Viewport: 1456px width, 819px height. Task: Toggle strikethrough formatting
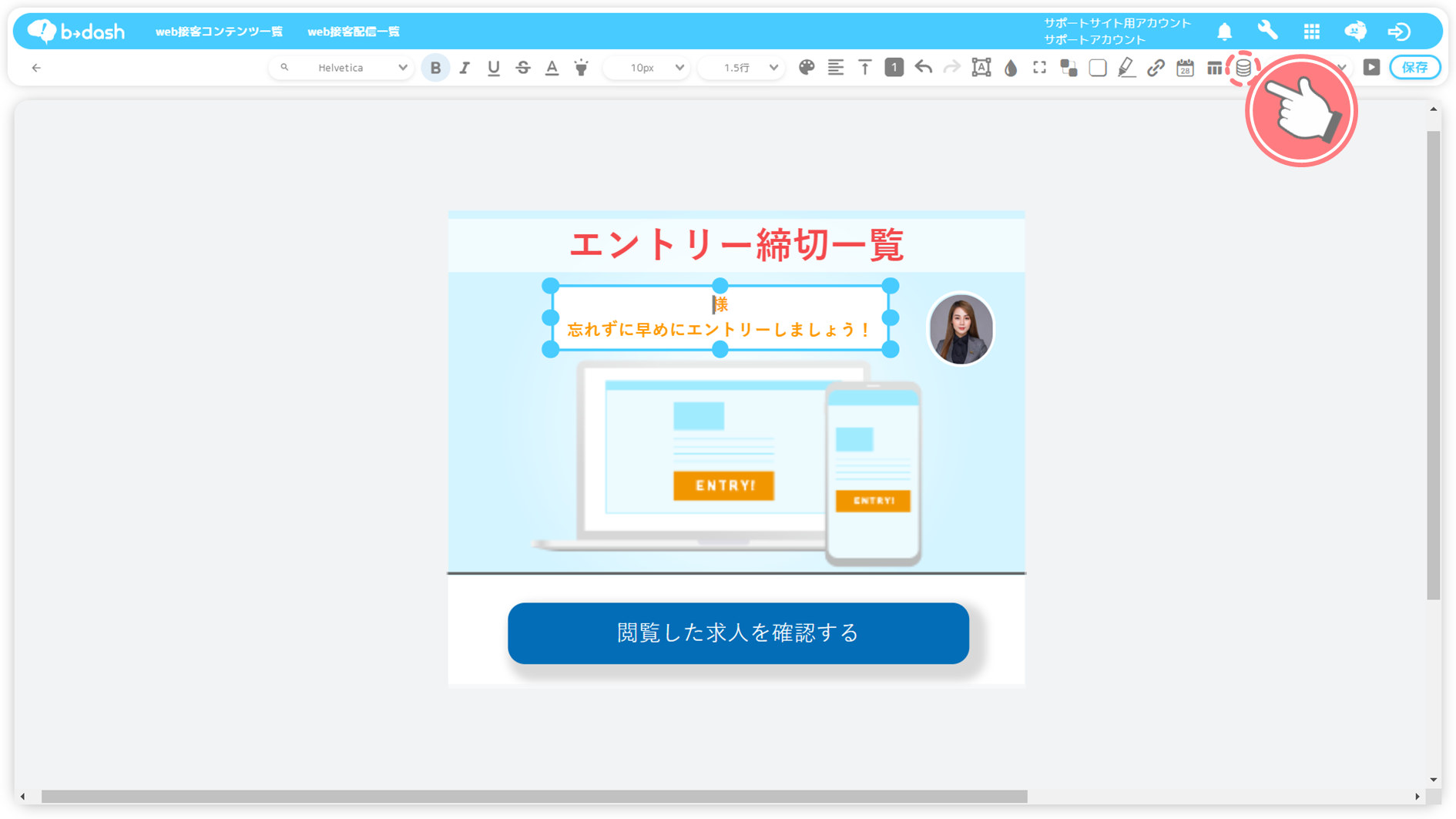click(x=523, y=68)
